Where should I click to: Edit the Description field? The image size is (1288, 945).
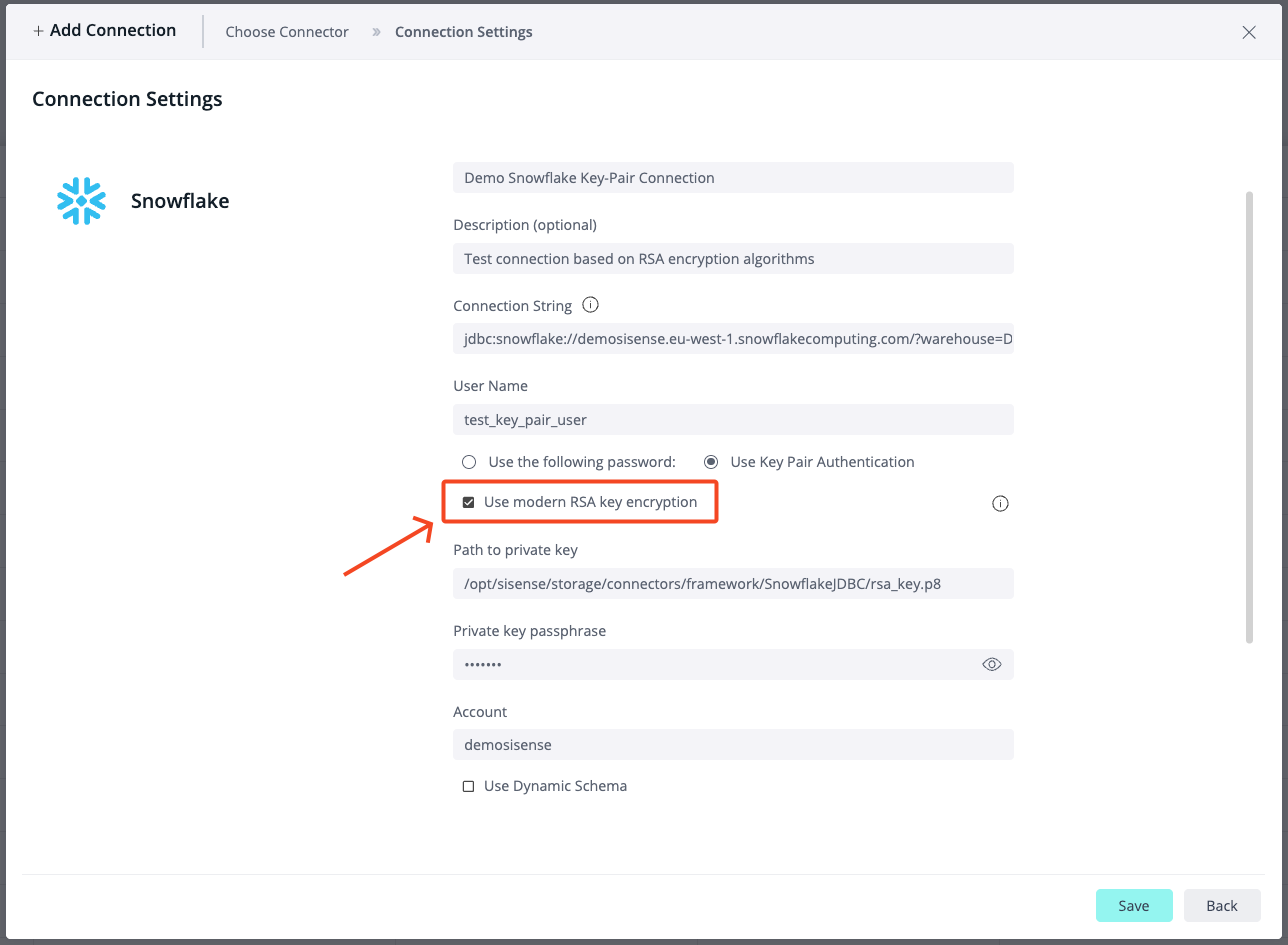733,259
